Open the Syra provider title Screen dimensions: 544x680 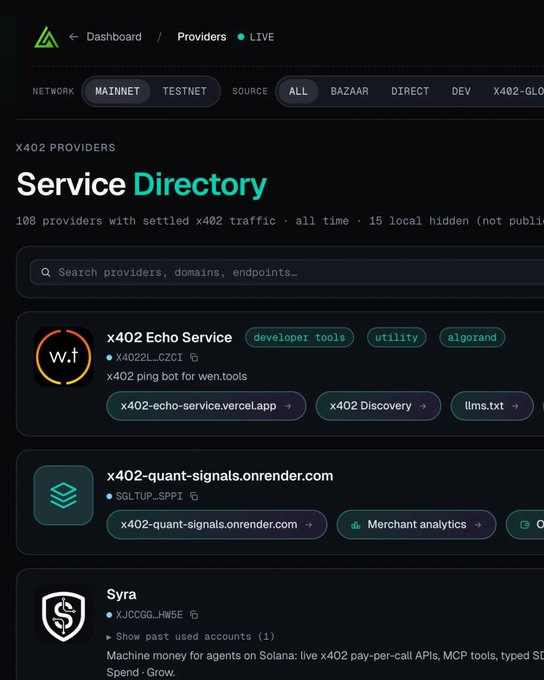(121, 594)
